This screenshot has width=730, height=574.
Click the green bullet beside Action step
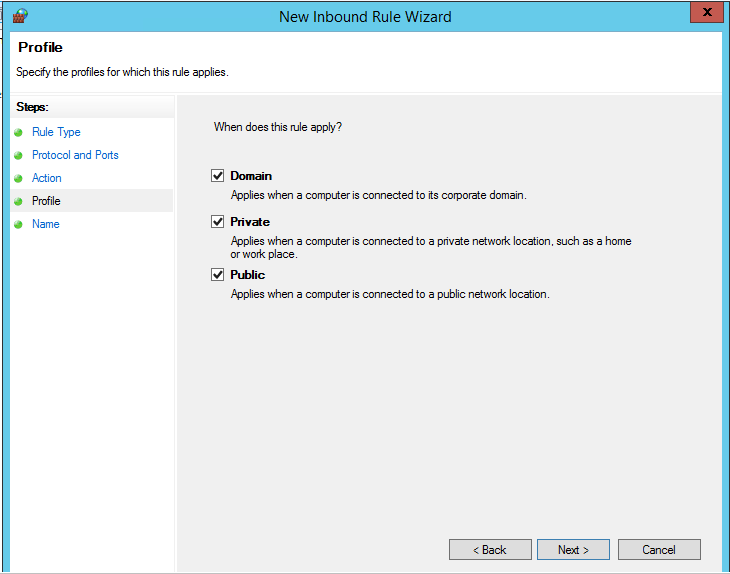pos(18,178)
